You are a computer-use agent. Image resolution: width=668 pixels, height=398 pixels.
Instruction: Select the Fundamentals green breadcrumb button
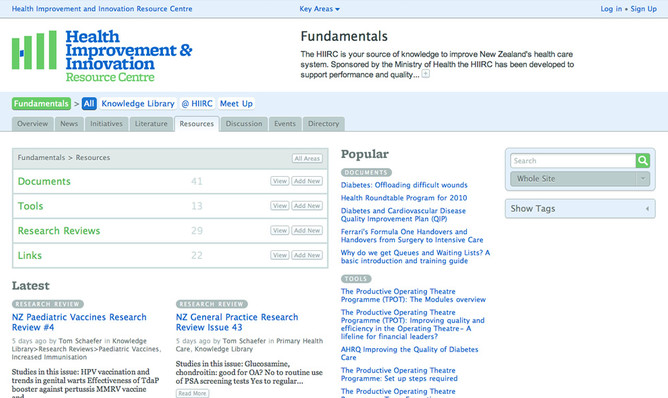click(x=41, y=104)
